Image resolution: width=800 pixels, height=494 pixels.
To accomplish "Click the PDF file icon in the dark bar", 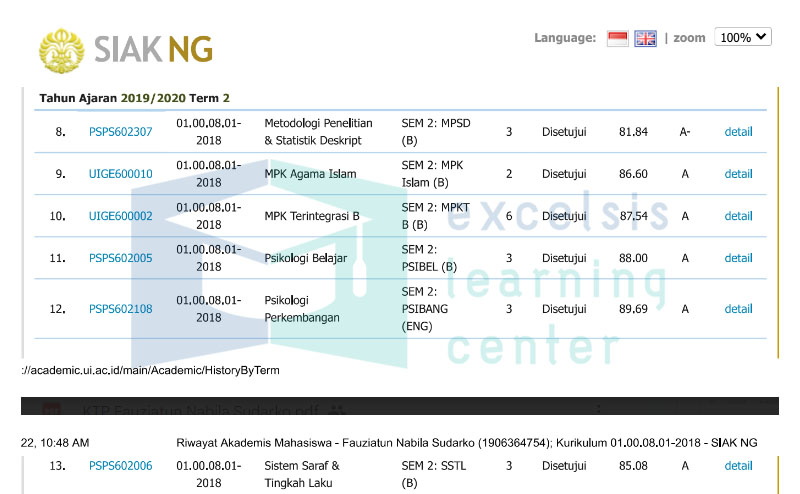I will pyautogui.click(x=52, y=410).
